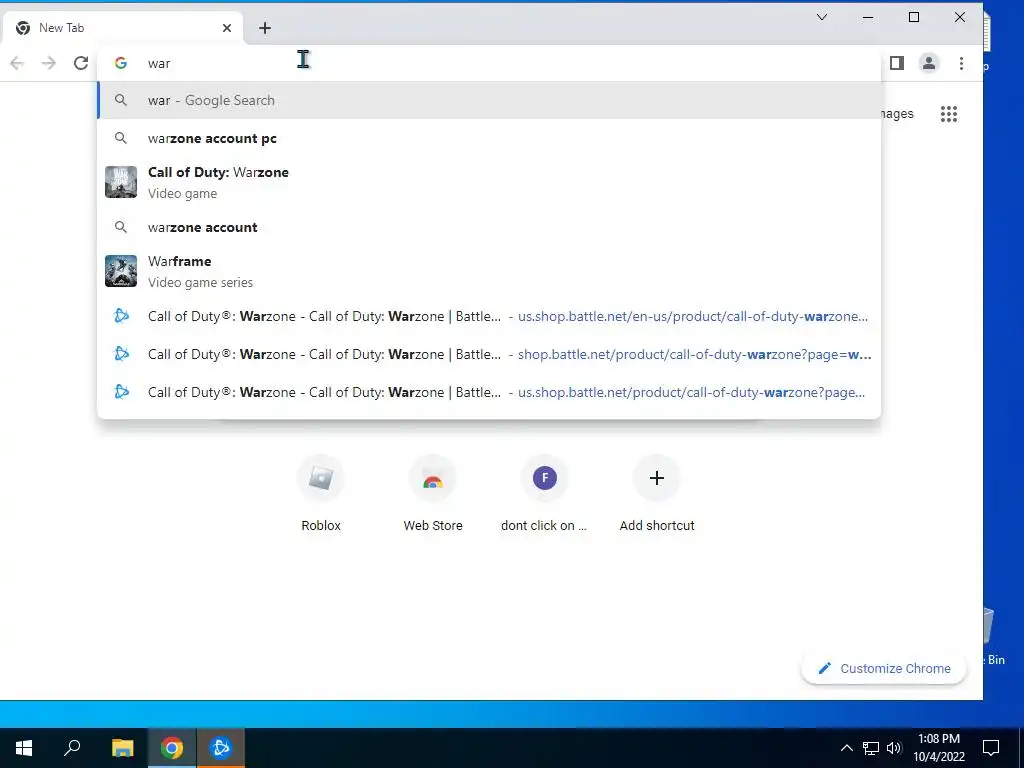Maximize the Chrome window
The image size is (1024, 768).
click(x=914, y=18)
